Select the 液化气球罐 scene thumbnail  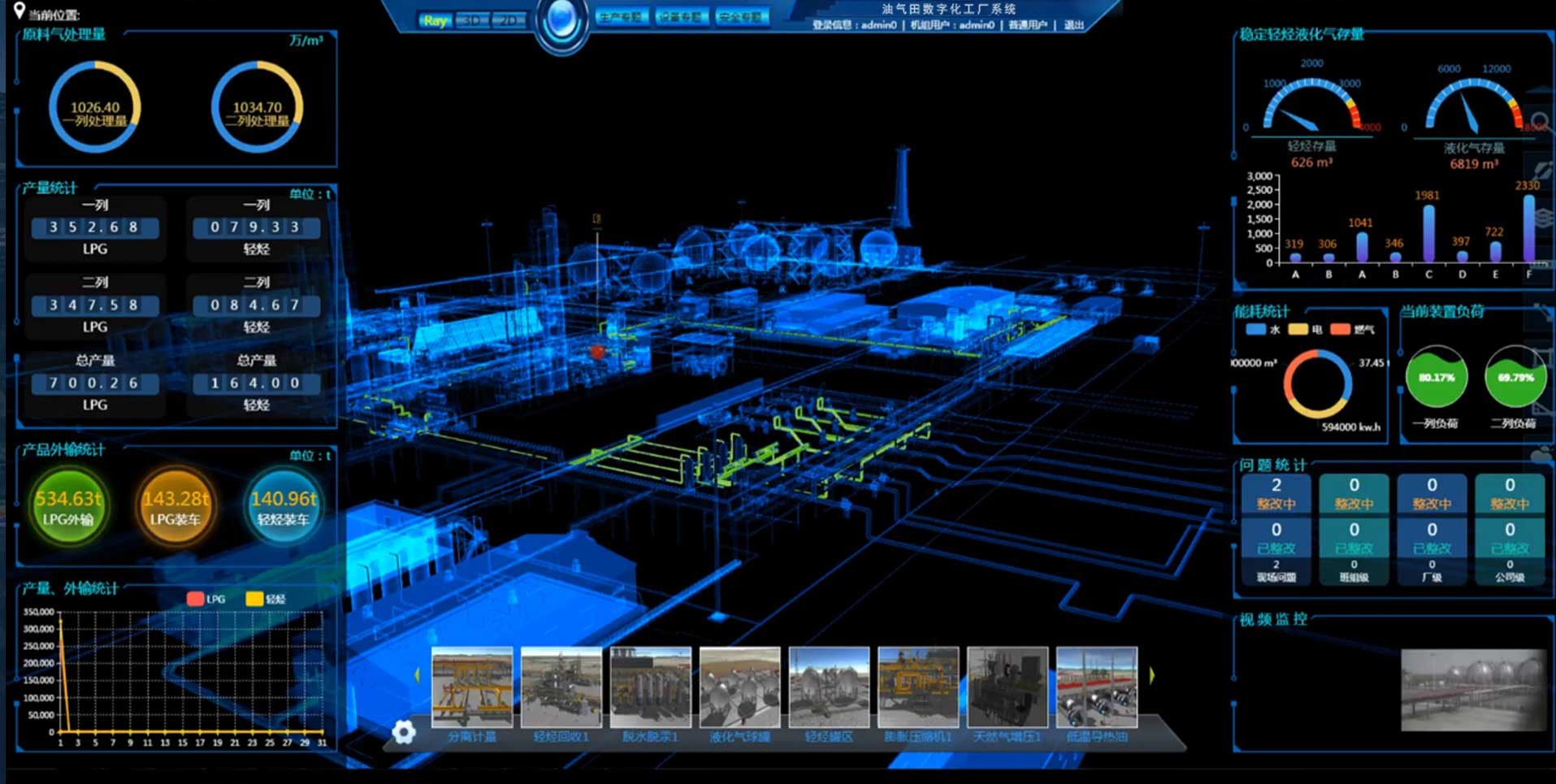coord(739,687)
